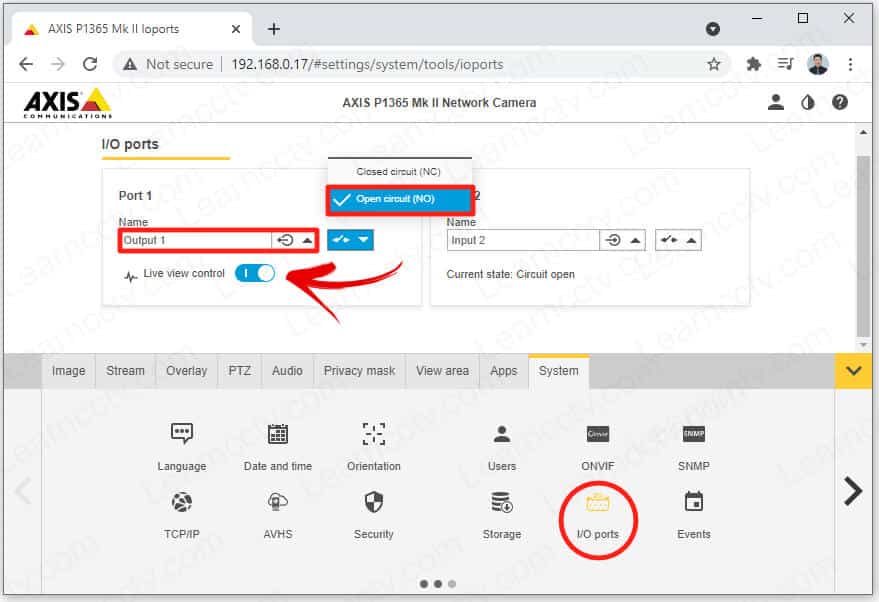Open Date and time settings icon
This screenshot has height=602, width=879.
tap(278, 434)
